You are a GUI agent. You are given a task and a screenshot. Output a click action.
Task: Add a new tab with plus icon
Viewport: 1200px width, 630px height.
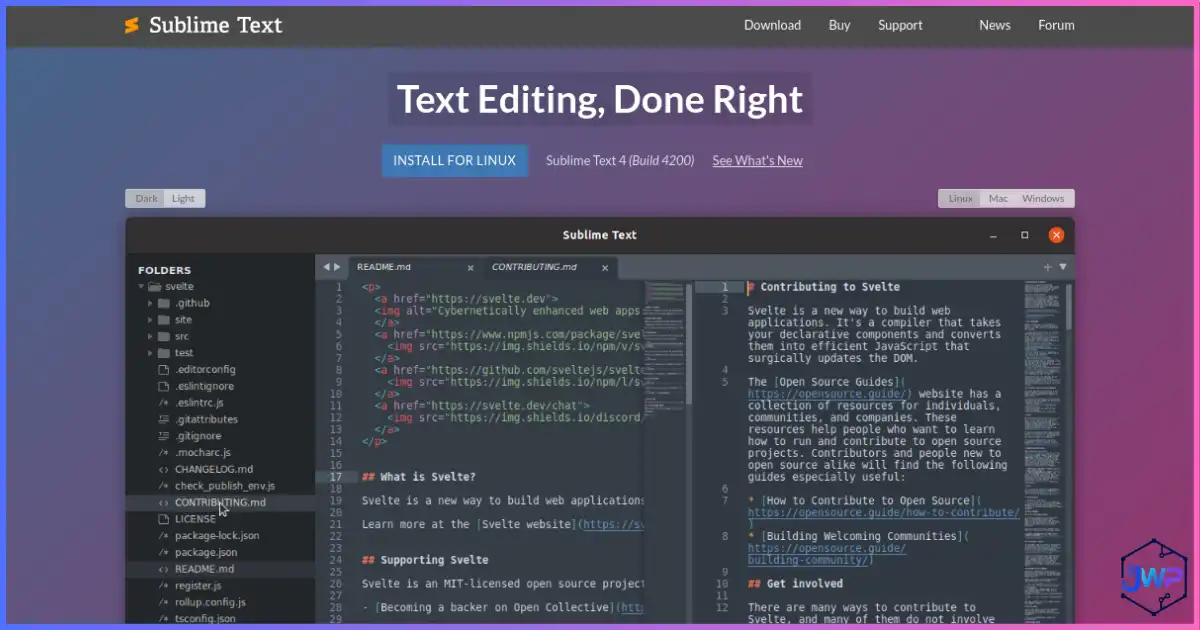point(1047,267)
